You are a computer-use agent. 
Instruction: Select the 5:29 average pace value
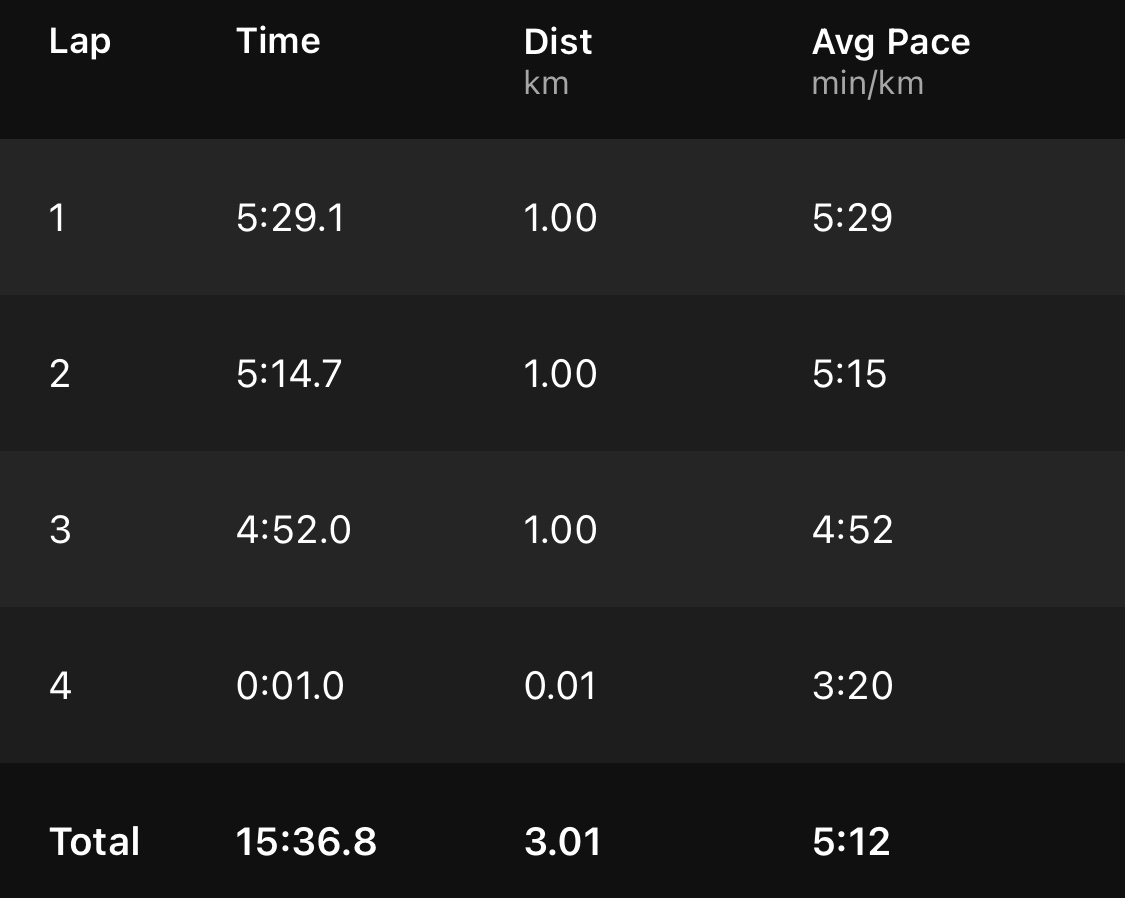coord(852,218)
